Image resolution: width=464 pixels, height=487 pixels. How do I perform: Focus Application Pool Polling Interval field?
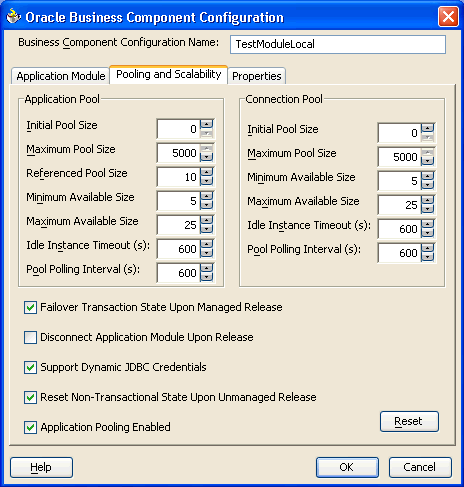coord(179,273)
